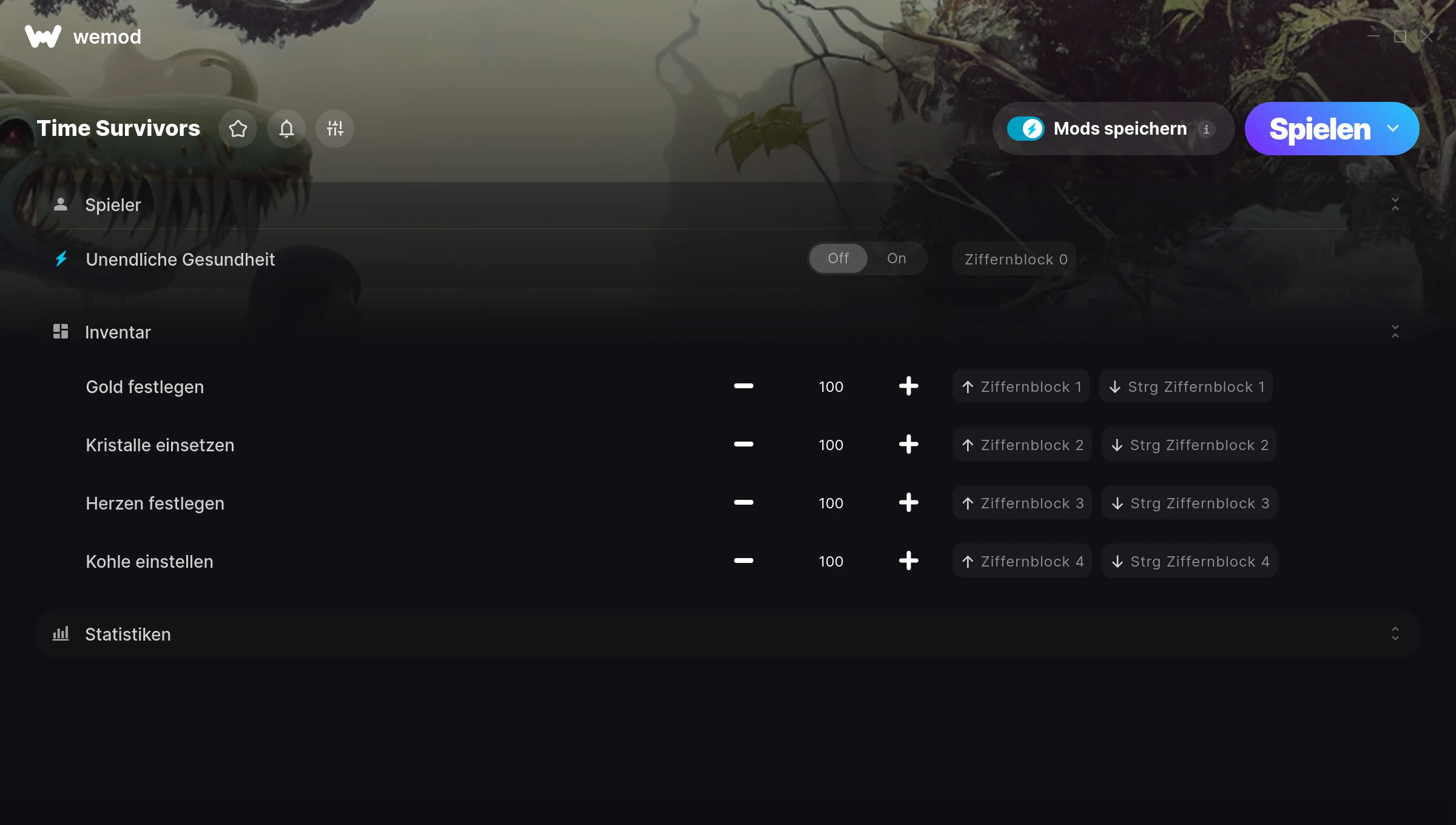Image resolution: width=1456 pixels, height=825 pixels.
Task: Change the Strg Ziffernblock 2 hotkey
Action: click(1189, 445)
